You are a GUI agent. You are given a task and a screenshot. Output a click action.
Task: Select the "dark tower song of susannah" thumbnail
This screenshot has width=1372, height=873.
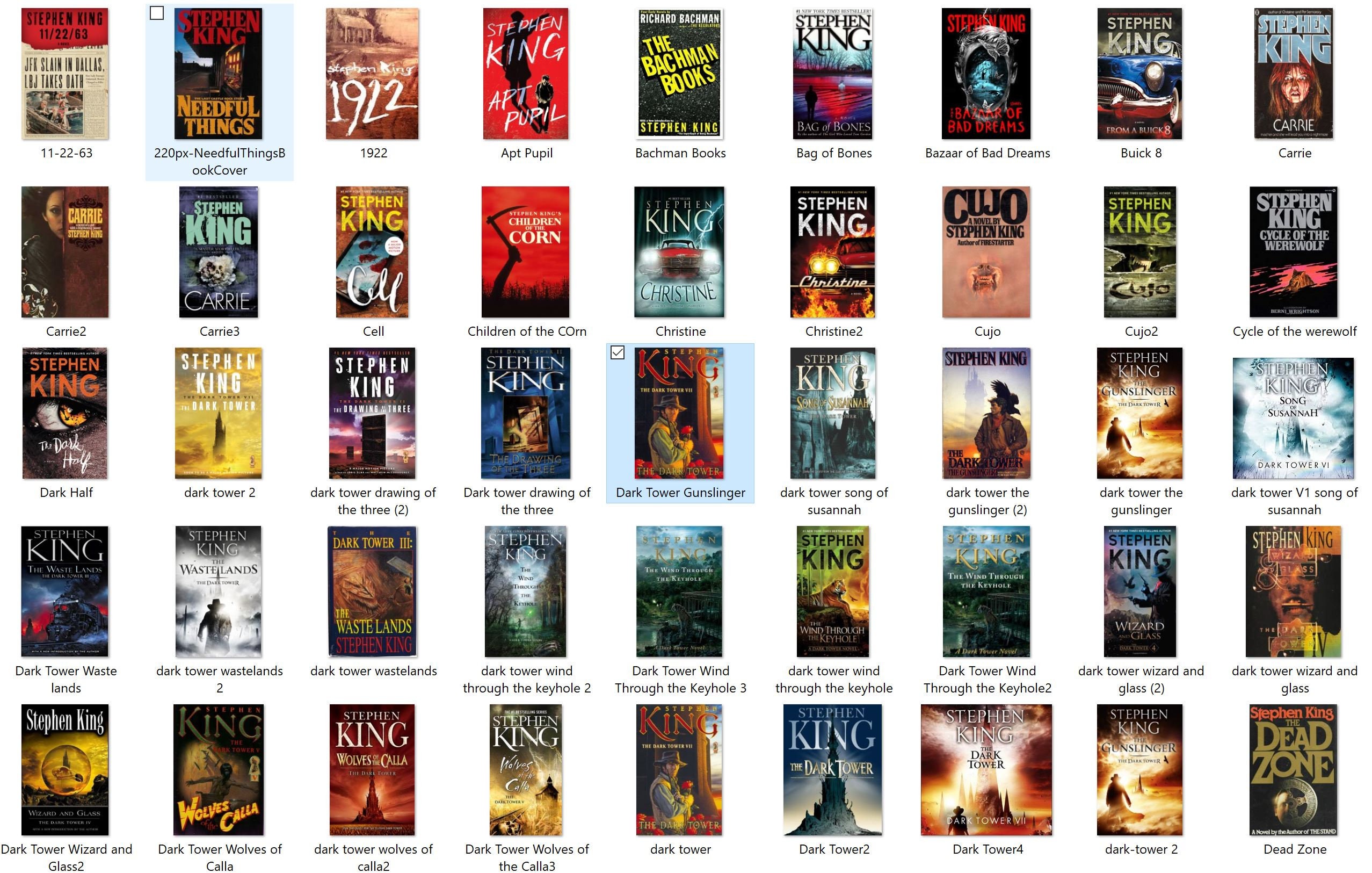(833, 413)
